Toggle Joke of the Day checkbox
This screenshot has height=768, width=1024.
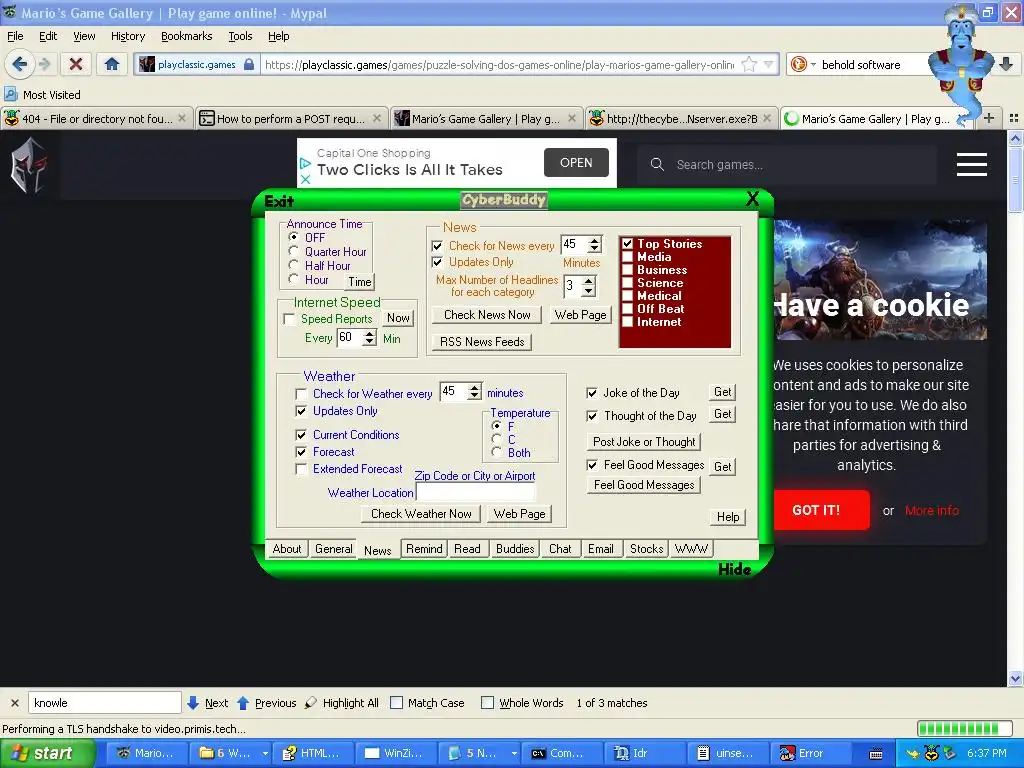[592, 393]
